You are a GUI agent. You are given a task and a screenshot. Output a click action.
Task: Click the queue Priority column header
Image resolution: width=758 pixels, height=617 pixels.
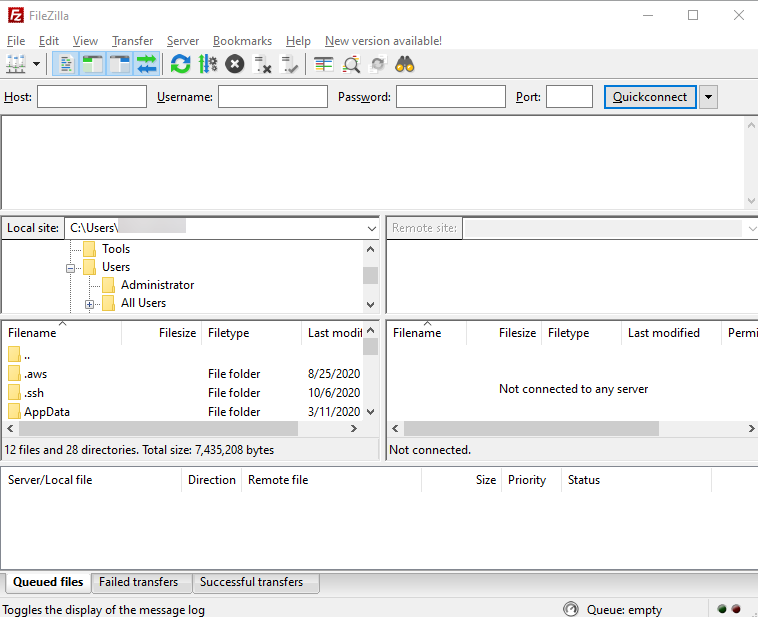pos(531,480)
